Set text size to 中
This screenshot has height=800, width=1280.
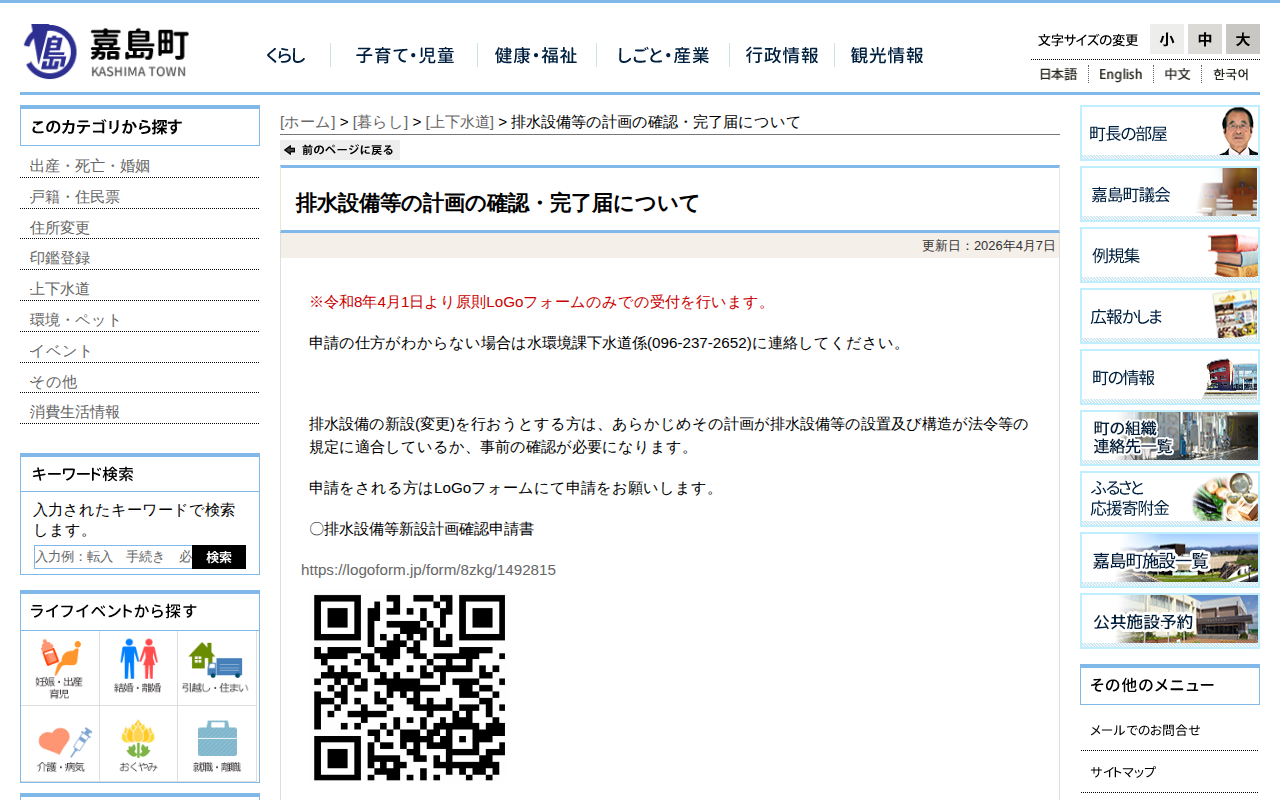tap(1205, 39)
